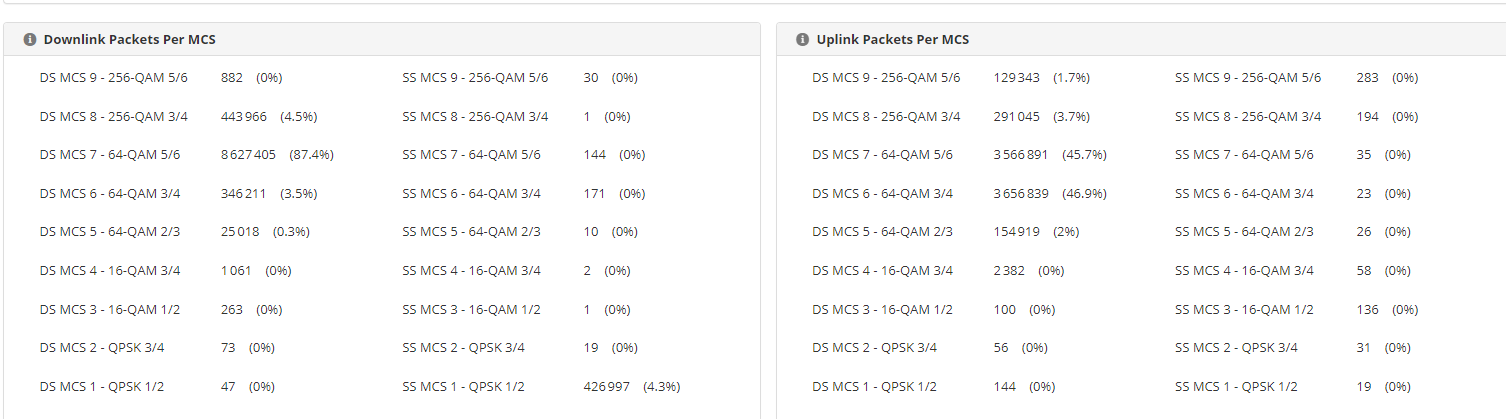Click the info icon beside Uplink Packets Per MCS
1506x419 pixels.
pyautogui.click(x=802, y=40)
